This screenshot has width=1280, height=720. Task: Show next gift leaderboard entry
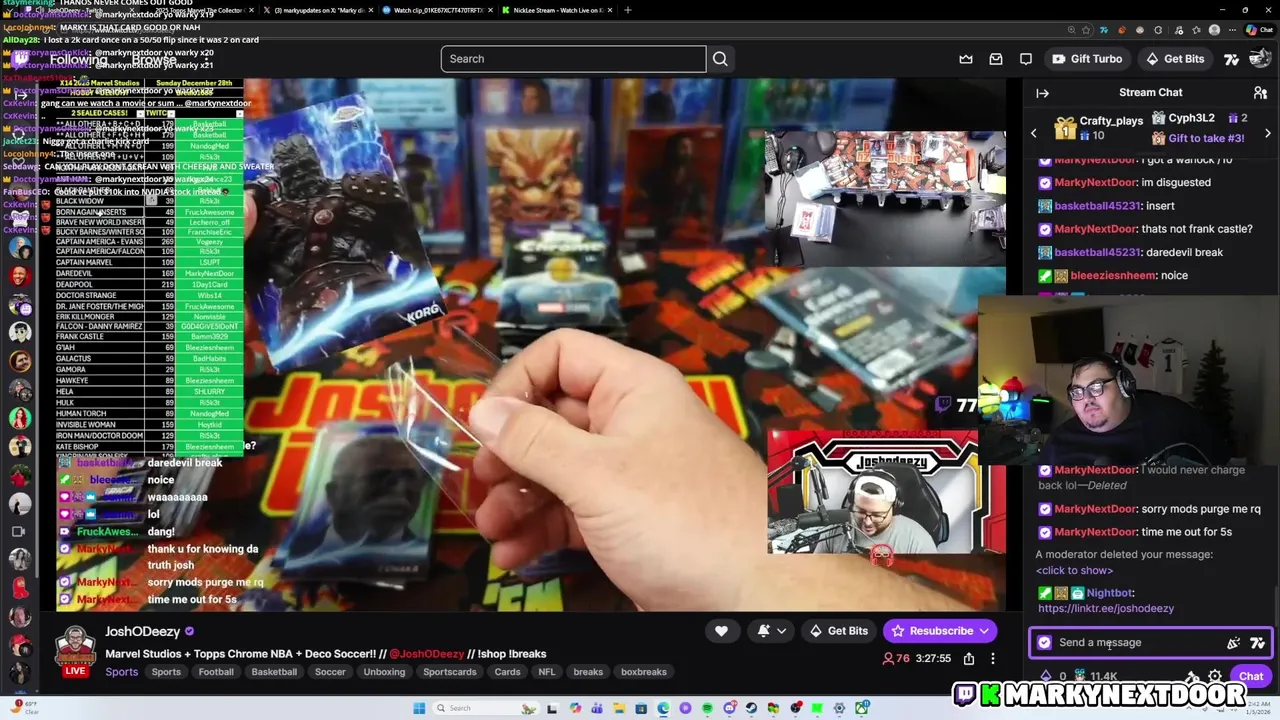[1268, 133]
